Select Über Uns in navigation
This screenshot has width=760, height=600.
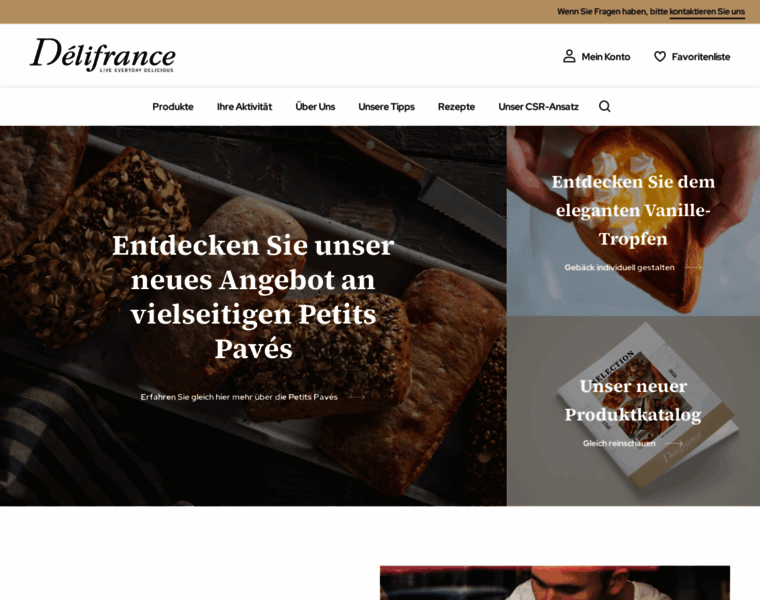[315, 107]
